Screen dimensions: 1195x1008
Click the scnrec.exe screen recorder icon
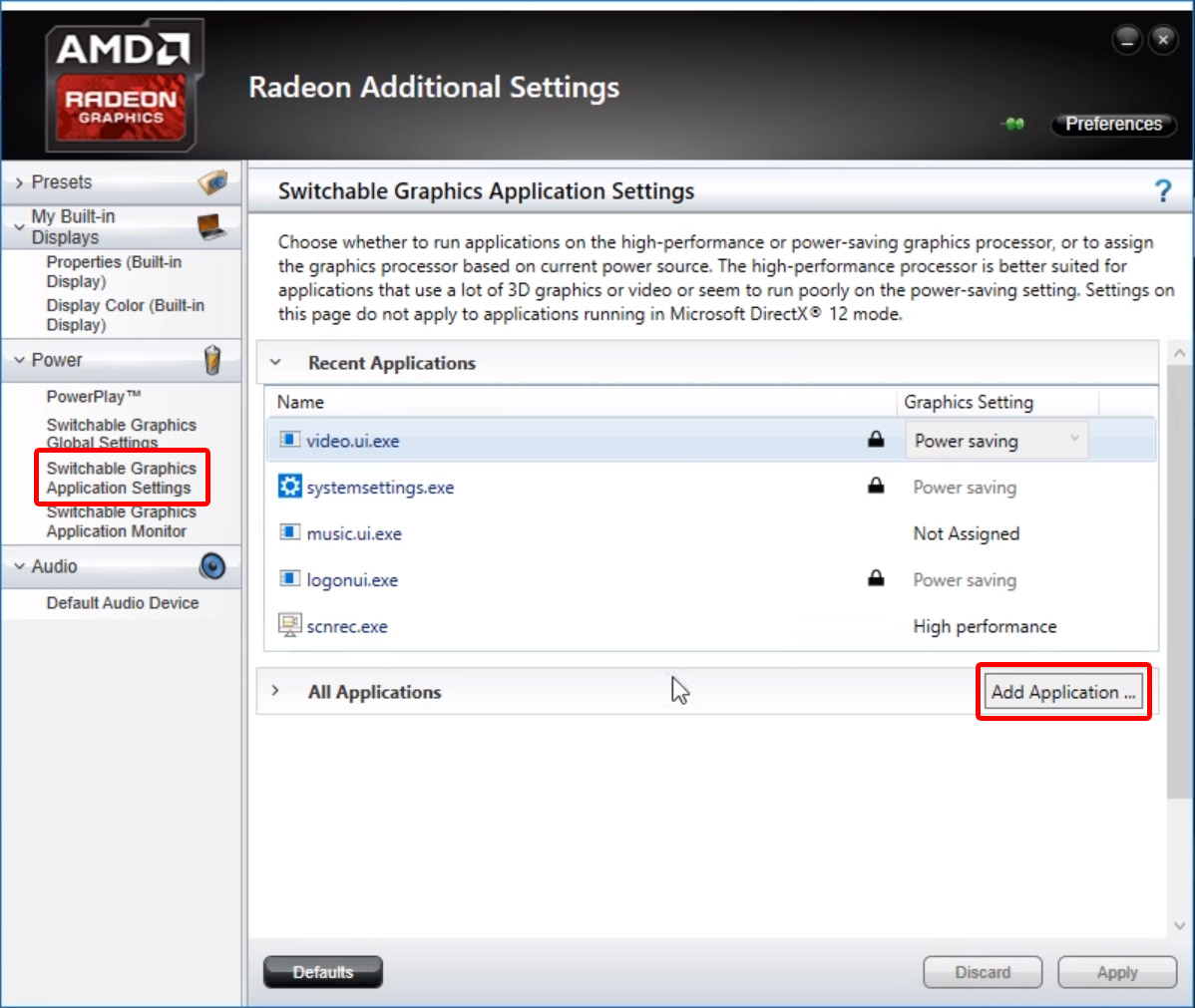[x=289, y=625]
